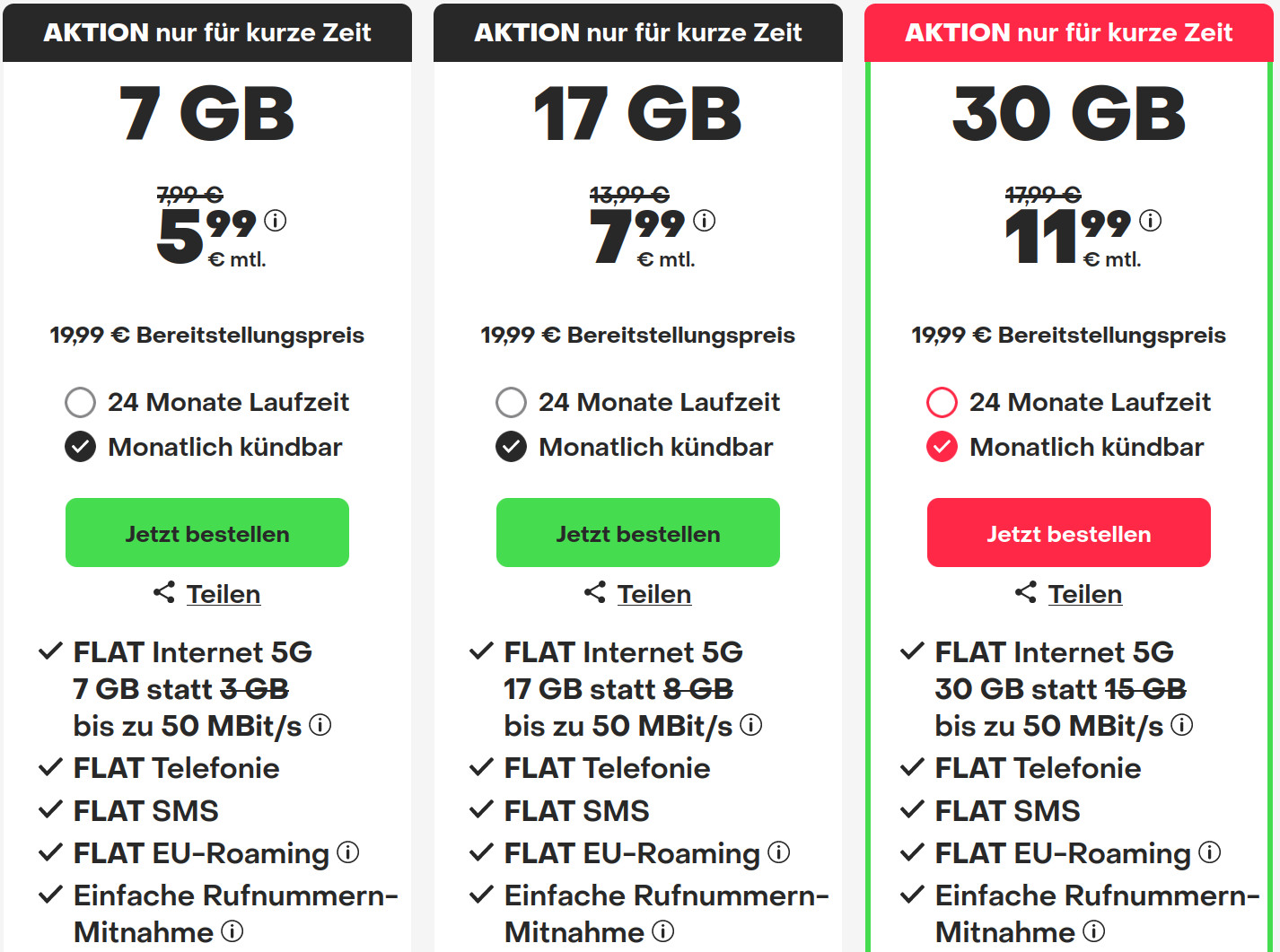This screenshot has width=1280, height=952.
Task: View 50 MBit/s info on the 7 GB plan
Action: (320, 723)
